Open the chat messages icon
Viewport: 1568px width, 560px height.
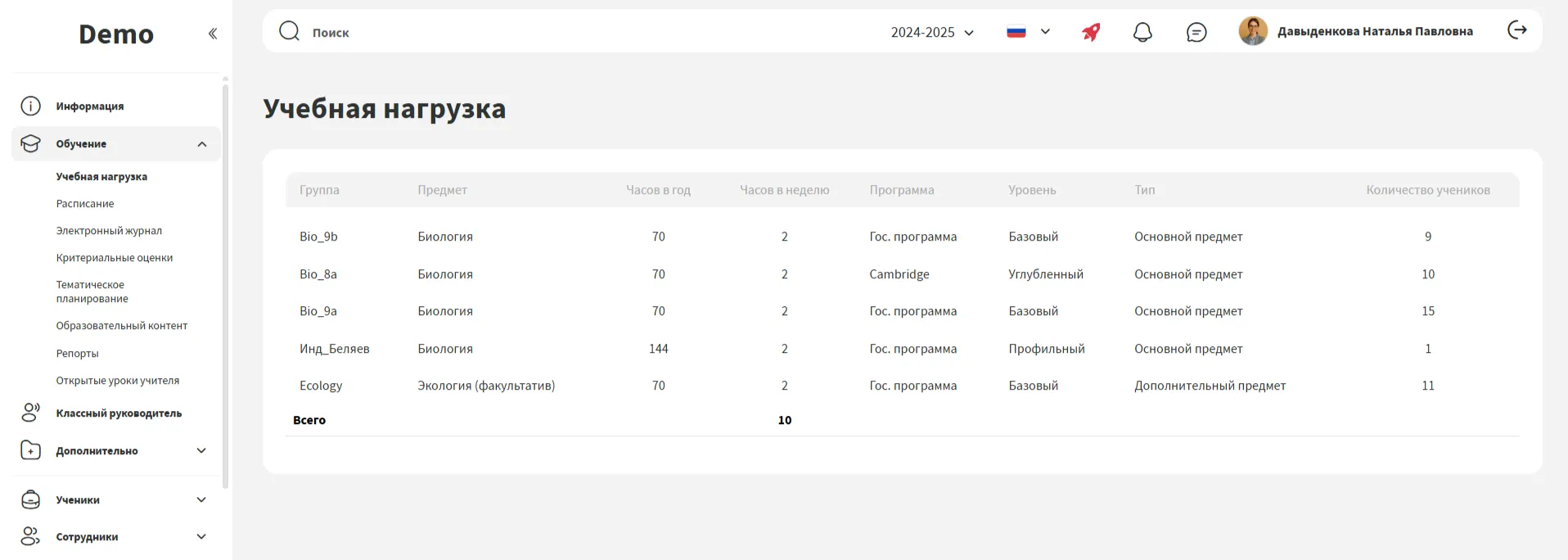coord(1196,32)
